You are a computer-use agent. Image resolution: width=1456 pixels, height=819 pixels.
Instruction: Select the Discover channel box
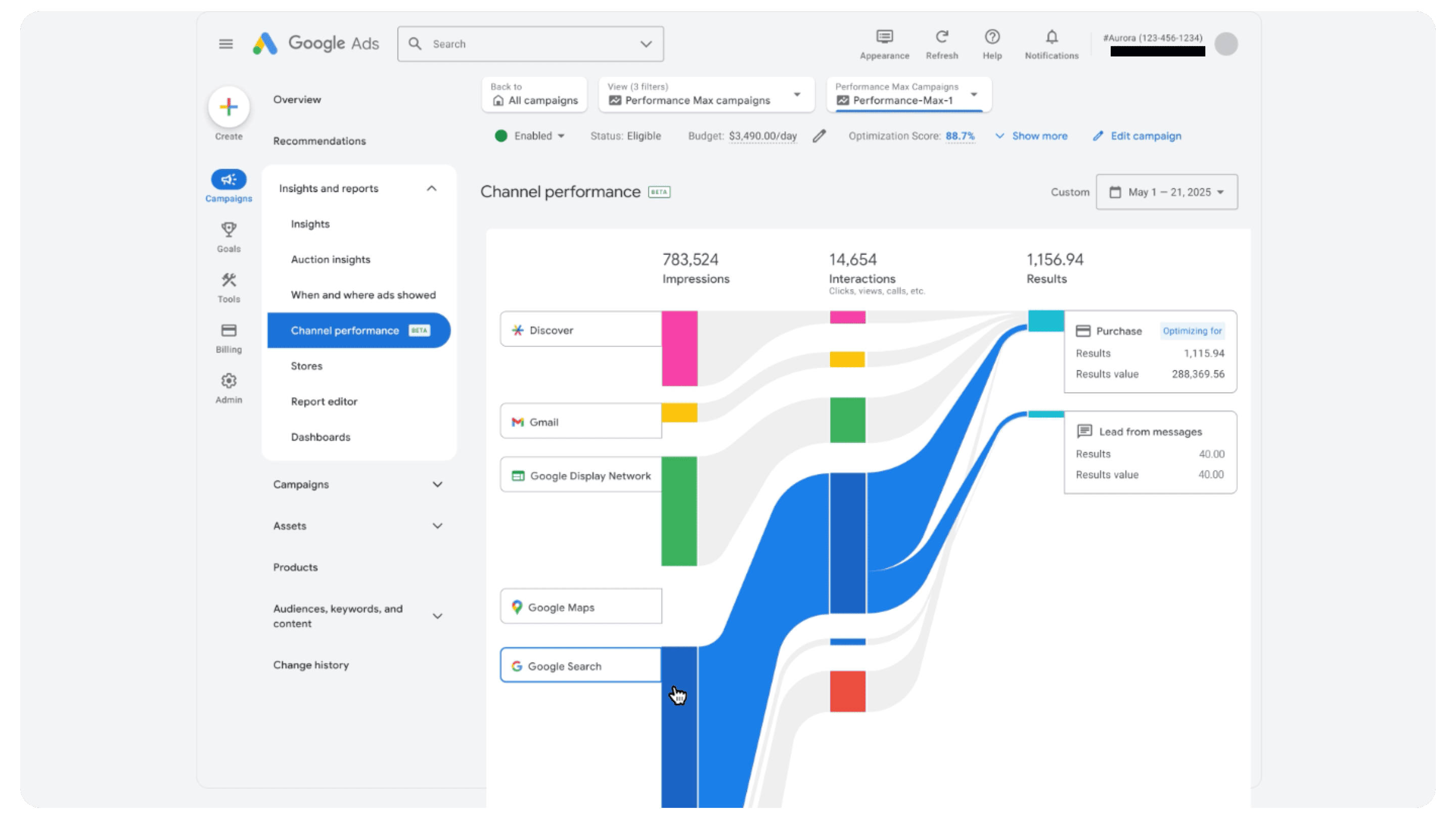click(581, 329)
